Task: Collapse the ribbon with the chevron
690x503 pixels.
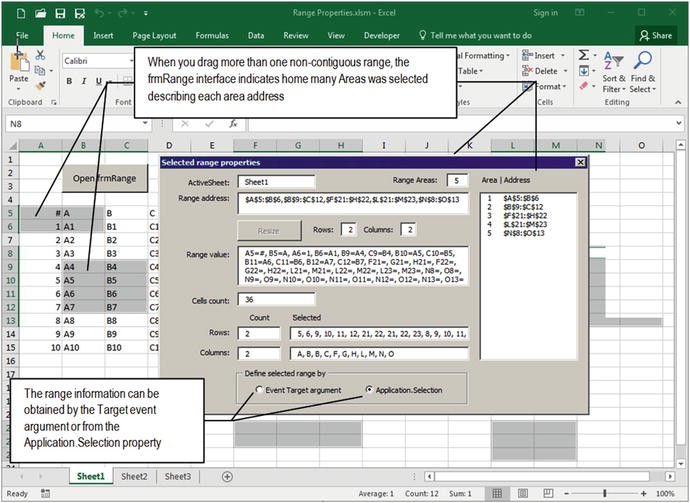Action: click(678, 102)
